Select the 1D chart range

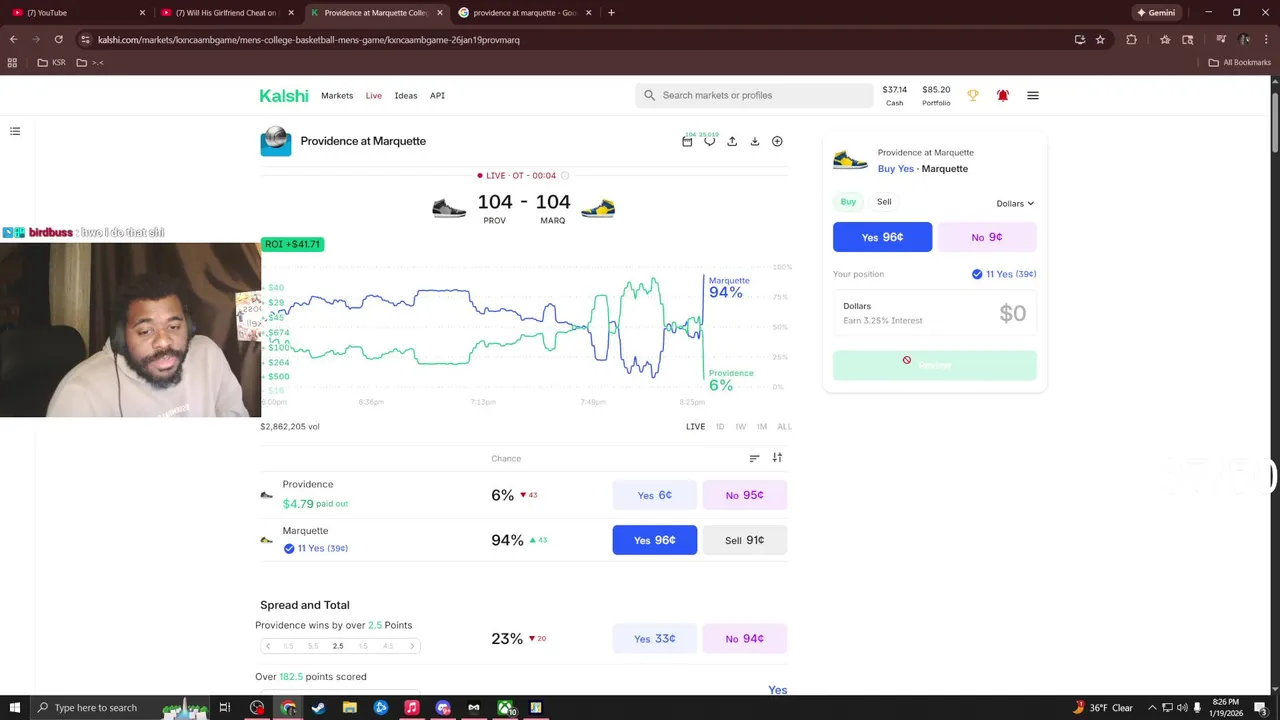click(x=719, y=427)
